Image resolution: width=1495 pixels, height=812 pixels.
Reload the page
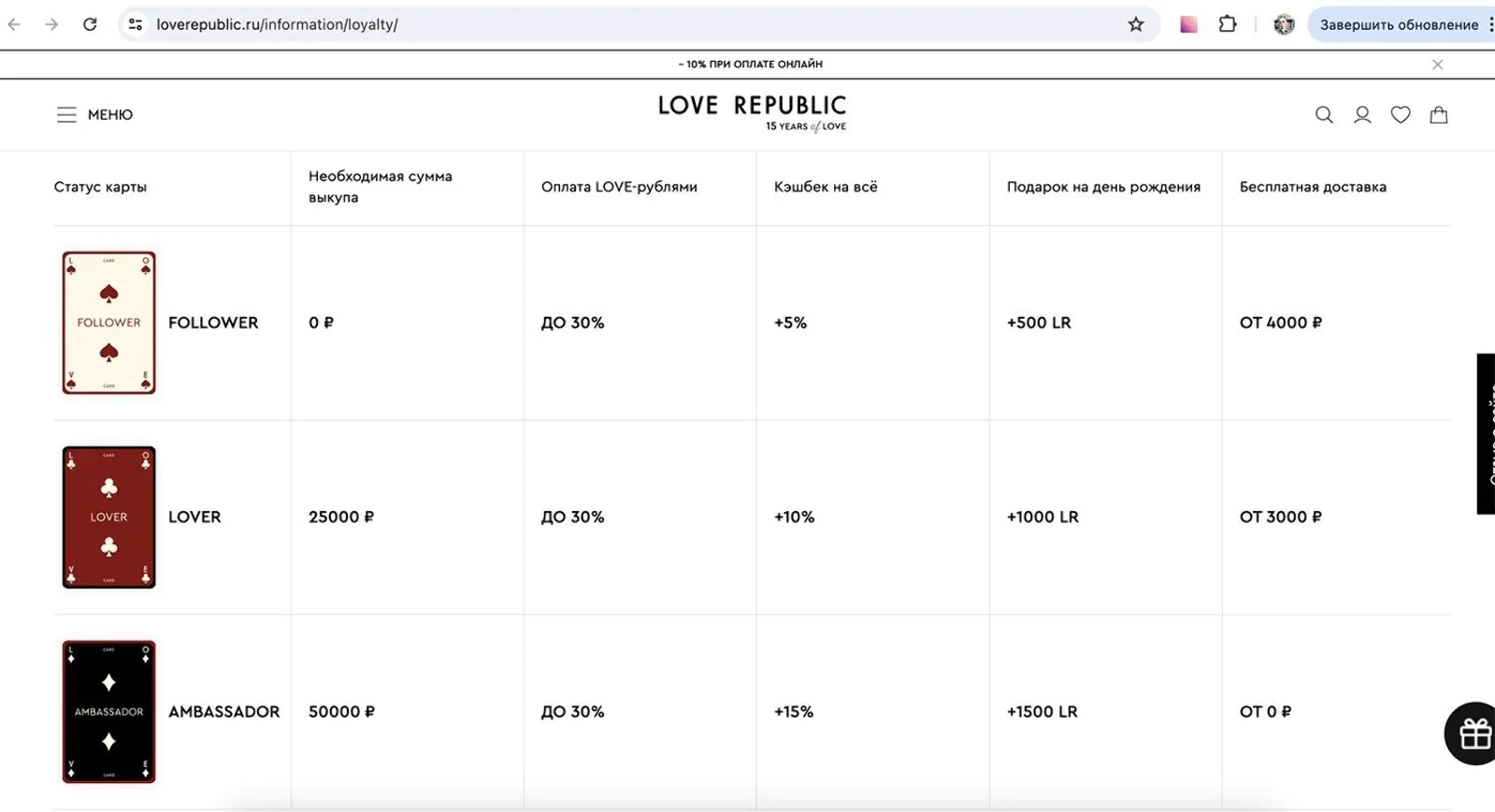point(90,24)
